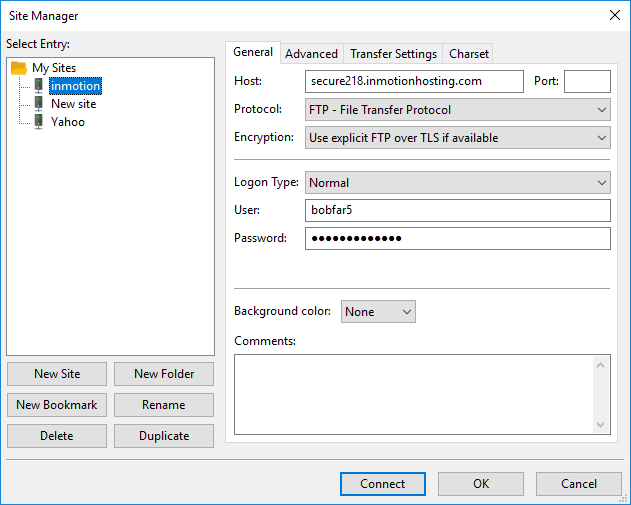Switch to the Advanced tab
631x505 pixels.
311,54
